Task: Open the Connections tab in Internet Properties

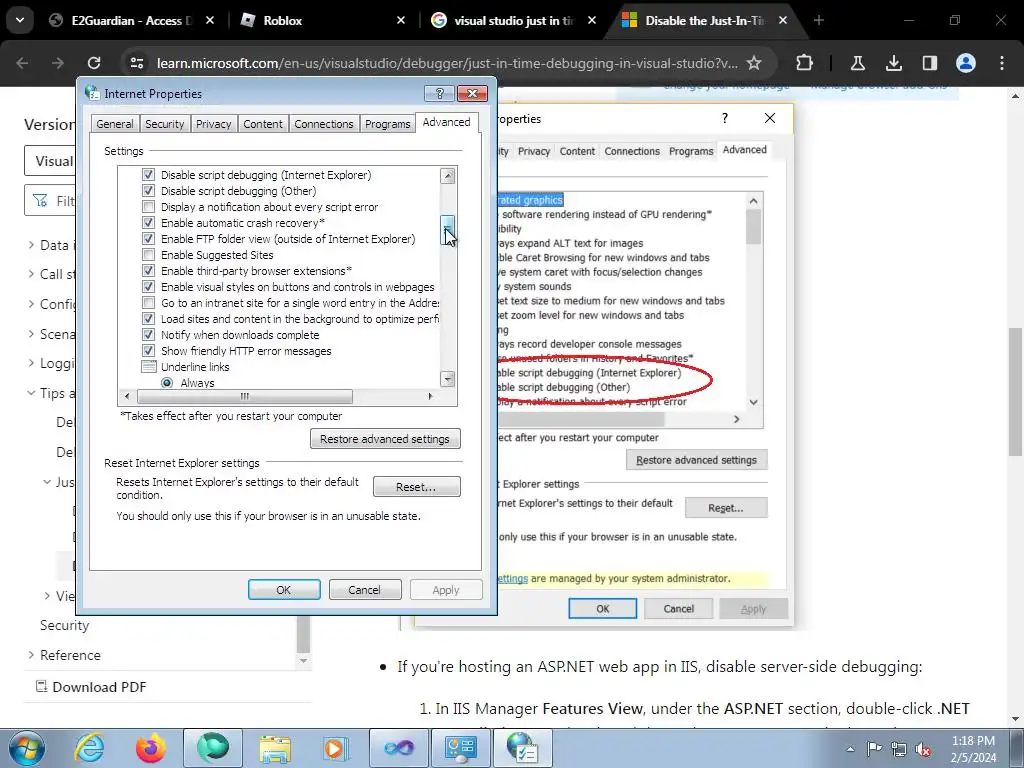Action: pos(323,124)
